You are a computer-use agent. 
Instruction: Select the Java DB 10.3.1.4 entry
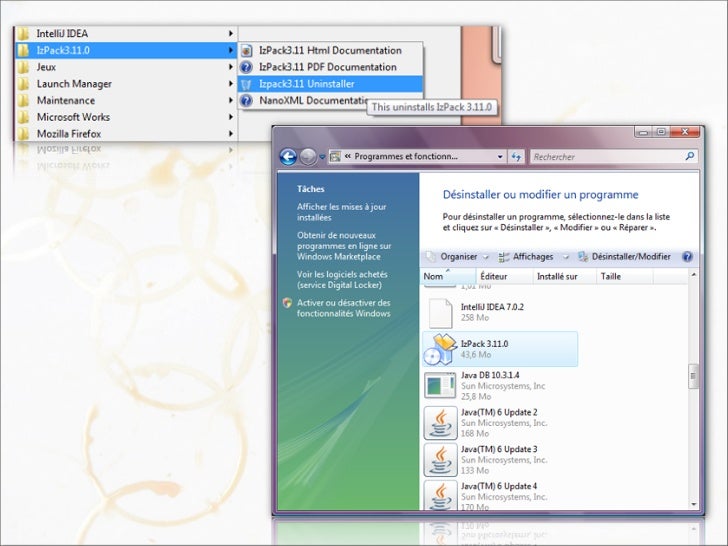[x=500, y=386]
